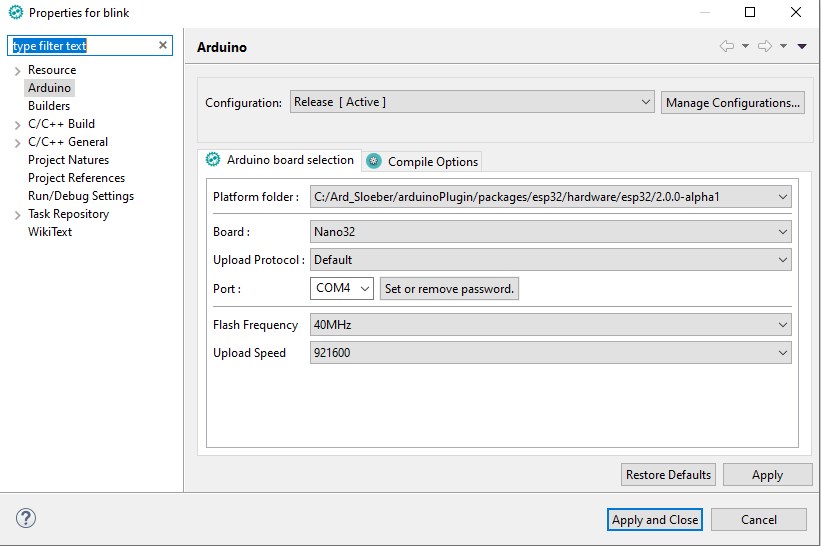The height and width of the screenshot is (546, 821).
Task: Click the Compile Options tab icon
Action: coord(373,161)
